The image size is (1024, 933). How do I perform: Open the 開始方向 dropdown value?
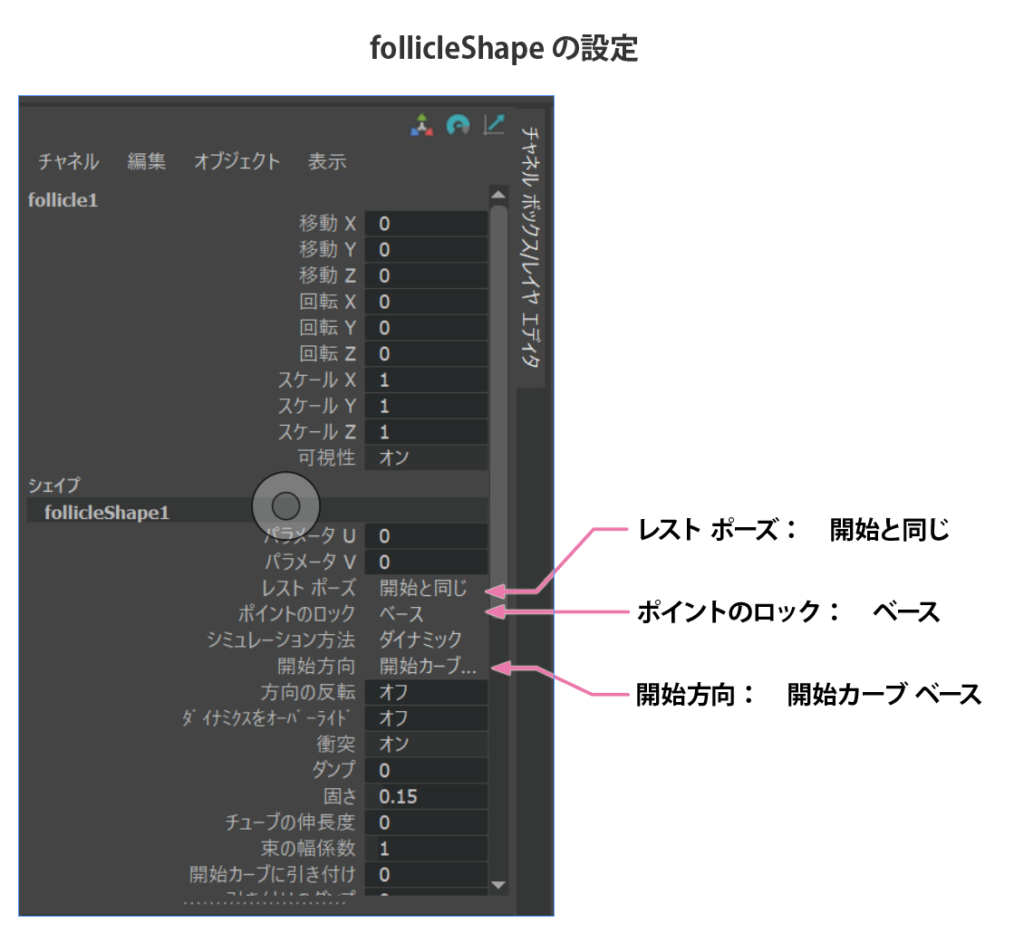tap(425, 666)
